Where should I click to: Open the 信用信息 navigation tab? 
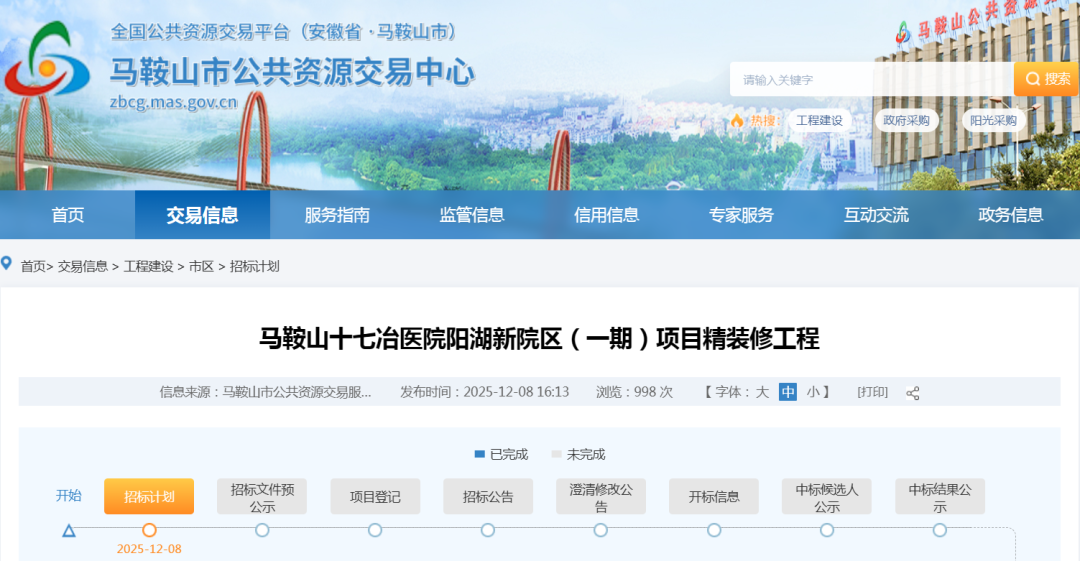[607, 215]
